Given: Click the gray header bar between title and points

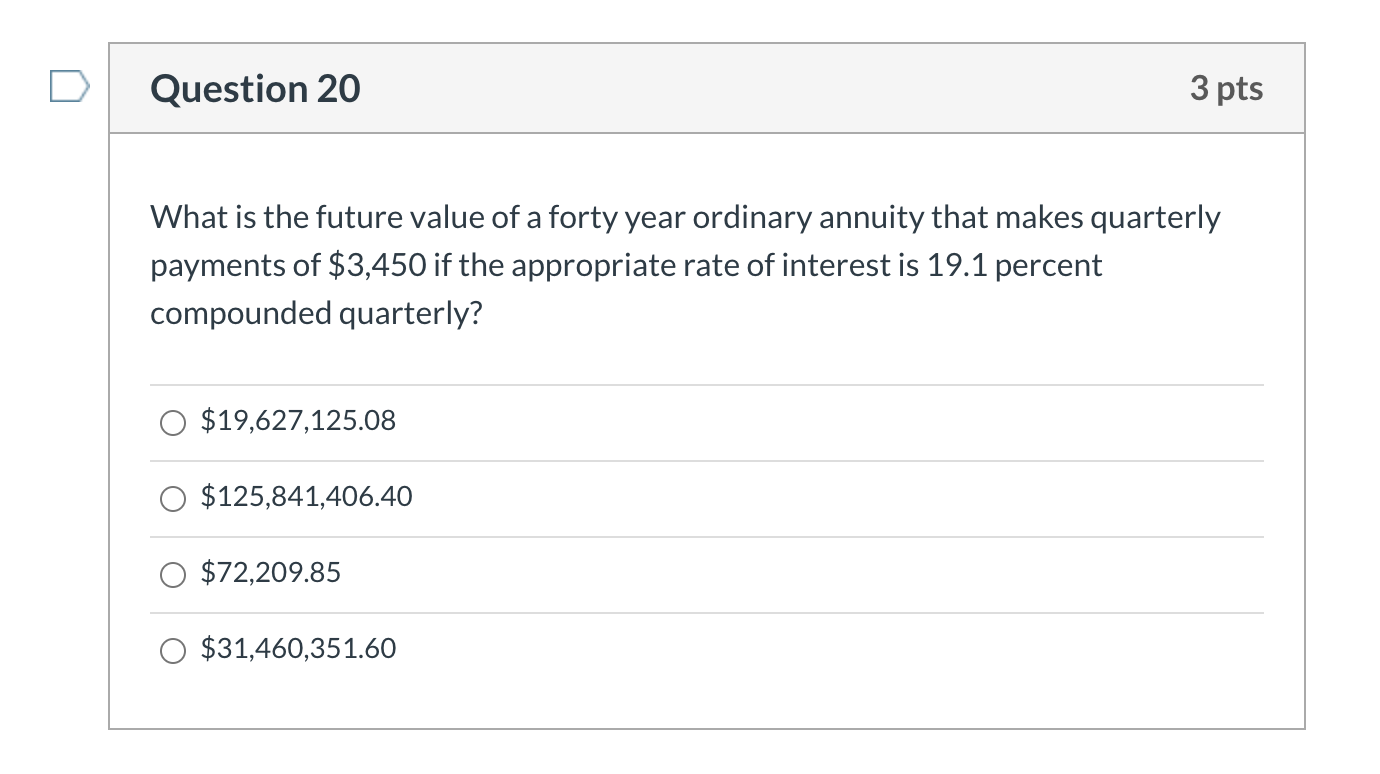Looking at the screenshot, I should [x=770, y=89].
